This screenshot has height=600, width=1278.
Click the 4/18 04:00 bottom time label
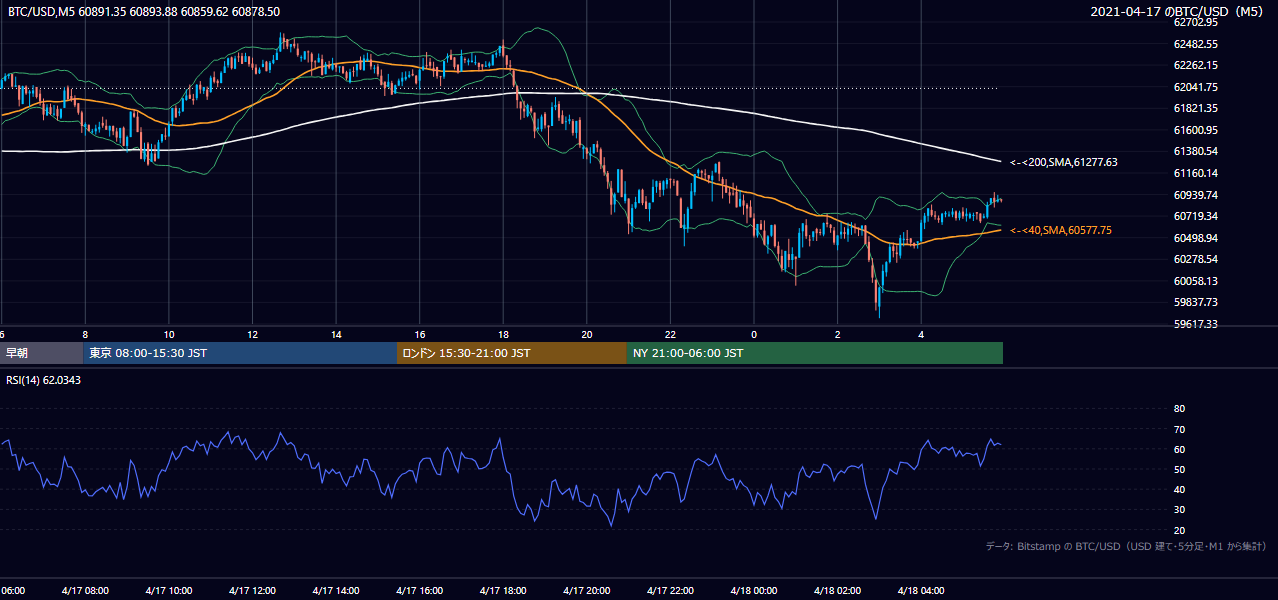point(920,591)
